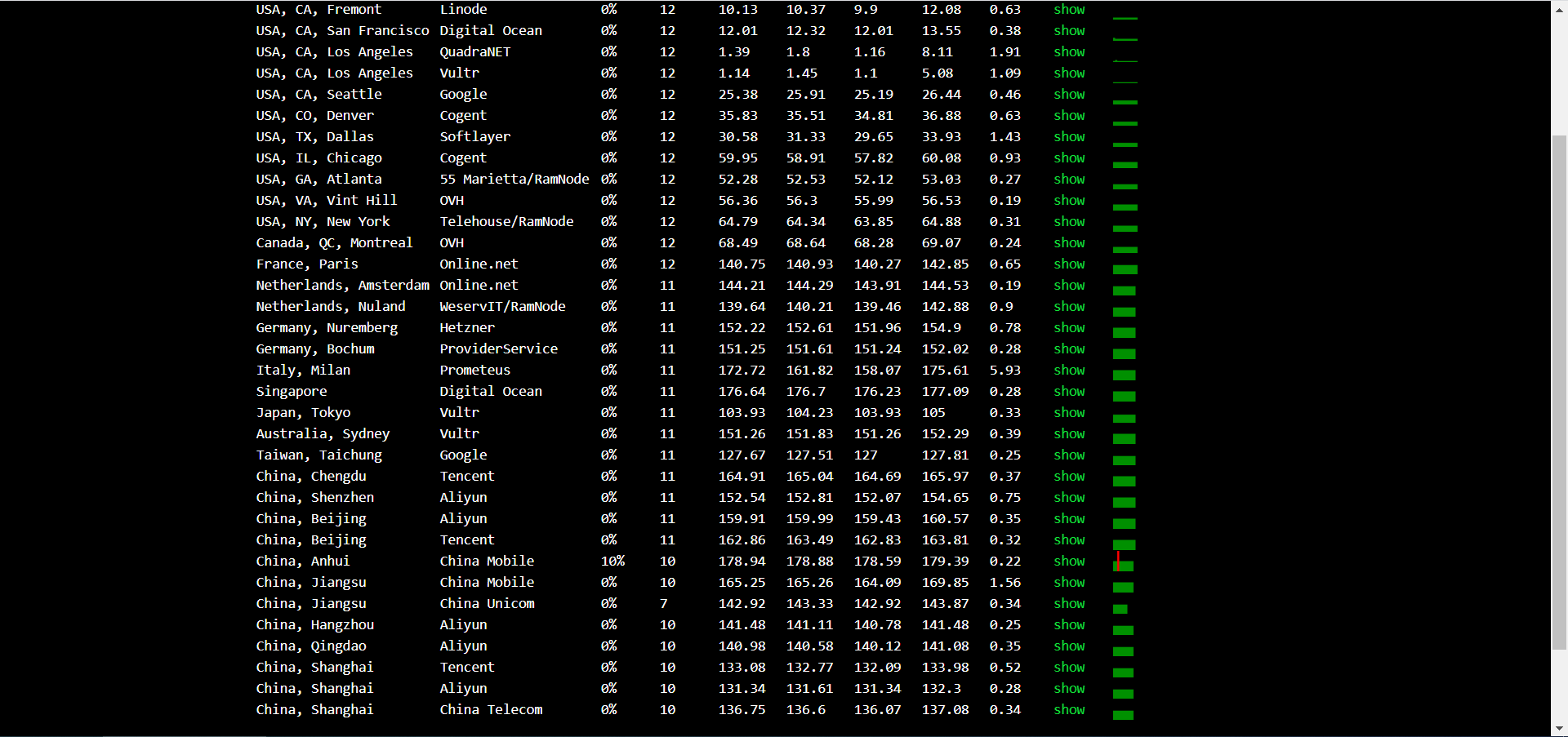
Task: Click show in the Vint Hill OVH row
Action: click(x=1069, y=201)
